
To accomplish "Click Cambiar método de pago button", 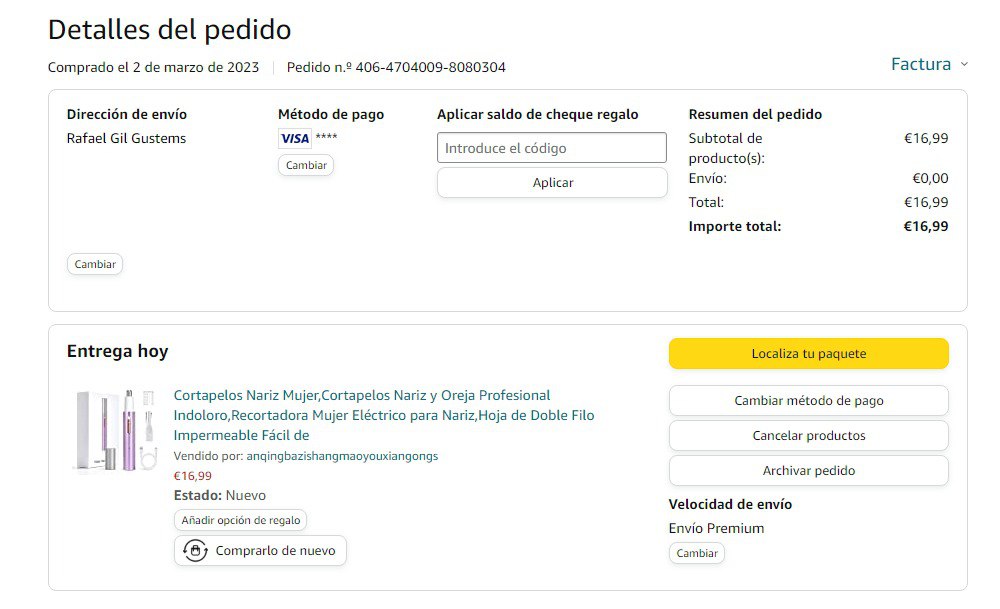I will [808, 401].
